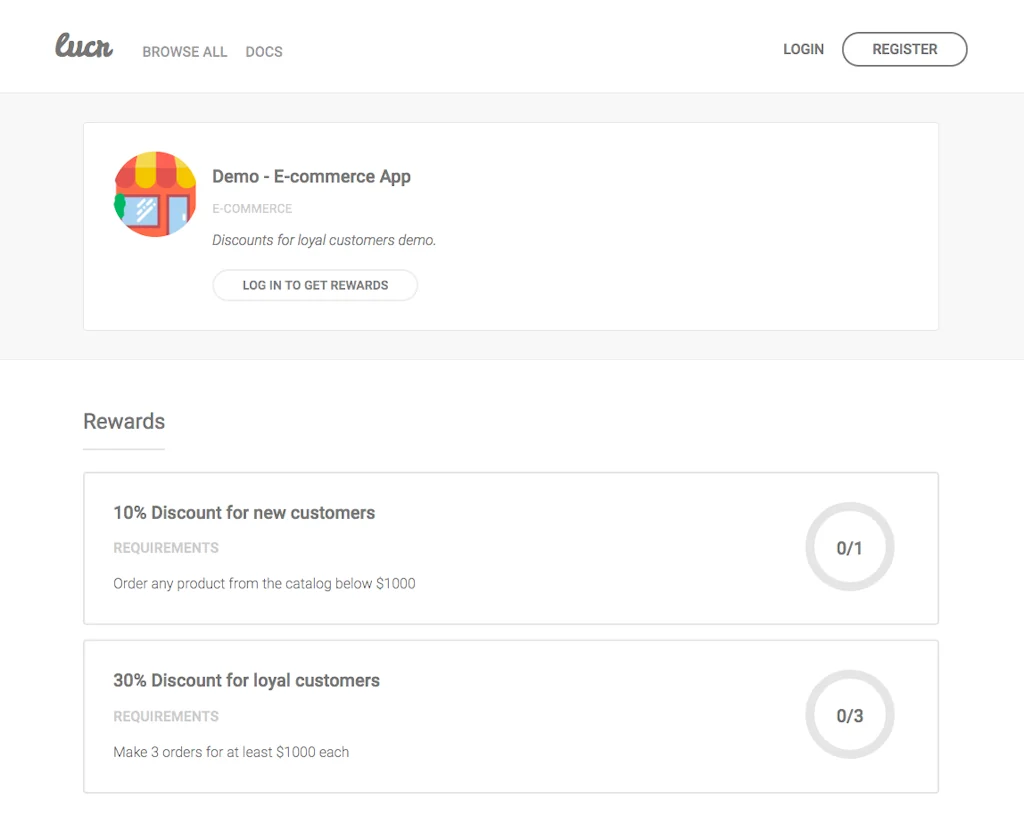Screen dimensions: 1024x824
Task: Click the 0/3 progress circle
Action: point(849,716)
